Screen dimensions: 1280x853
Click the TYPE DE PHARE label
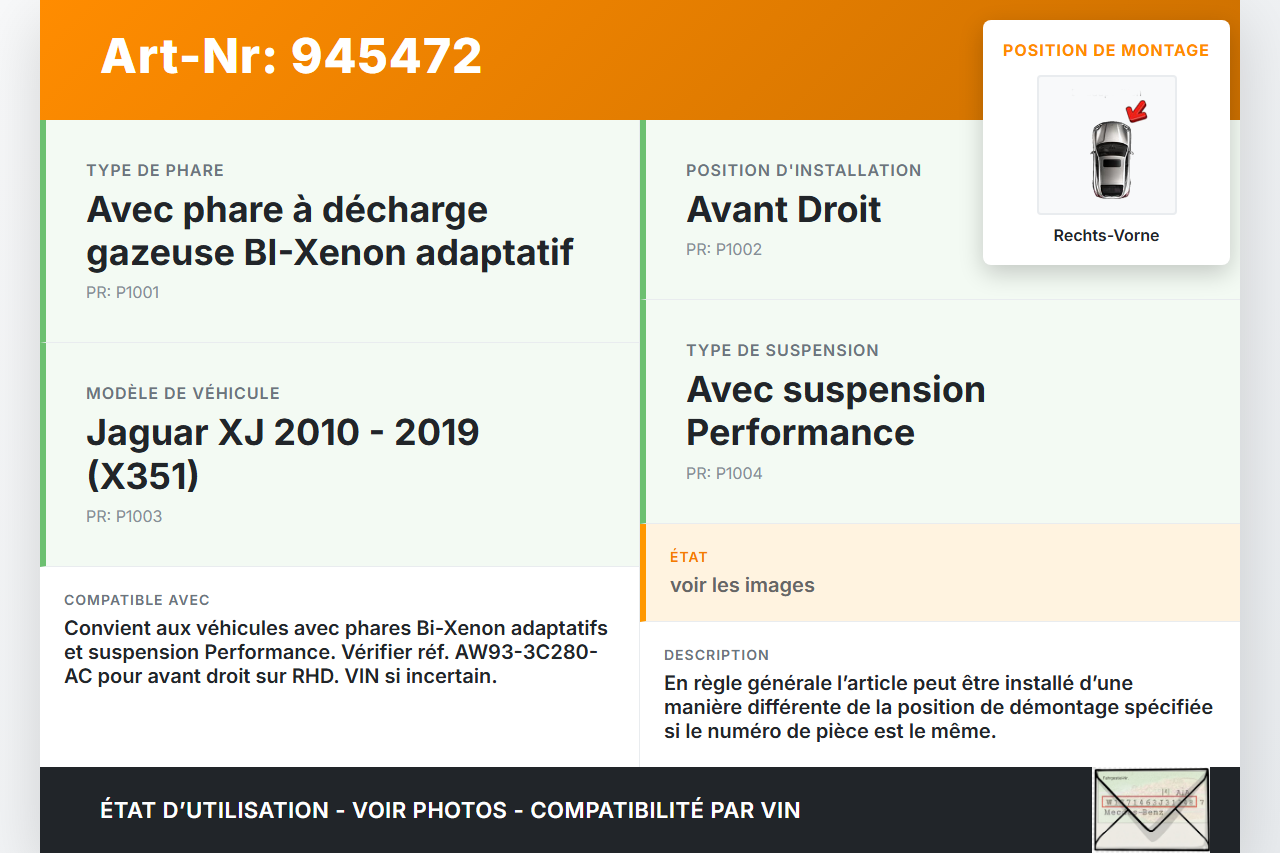pos(155,170)
